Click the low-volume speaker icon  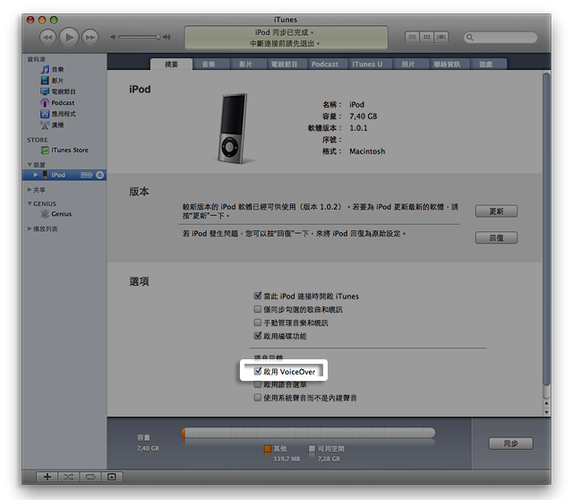click(113, 37)
